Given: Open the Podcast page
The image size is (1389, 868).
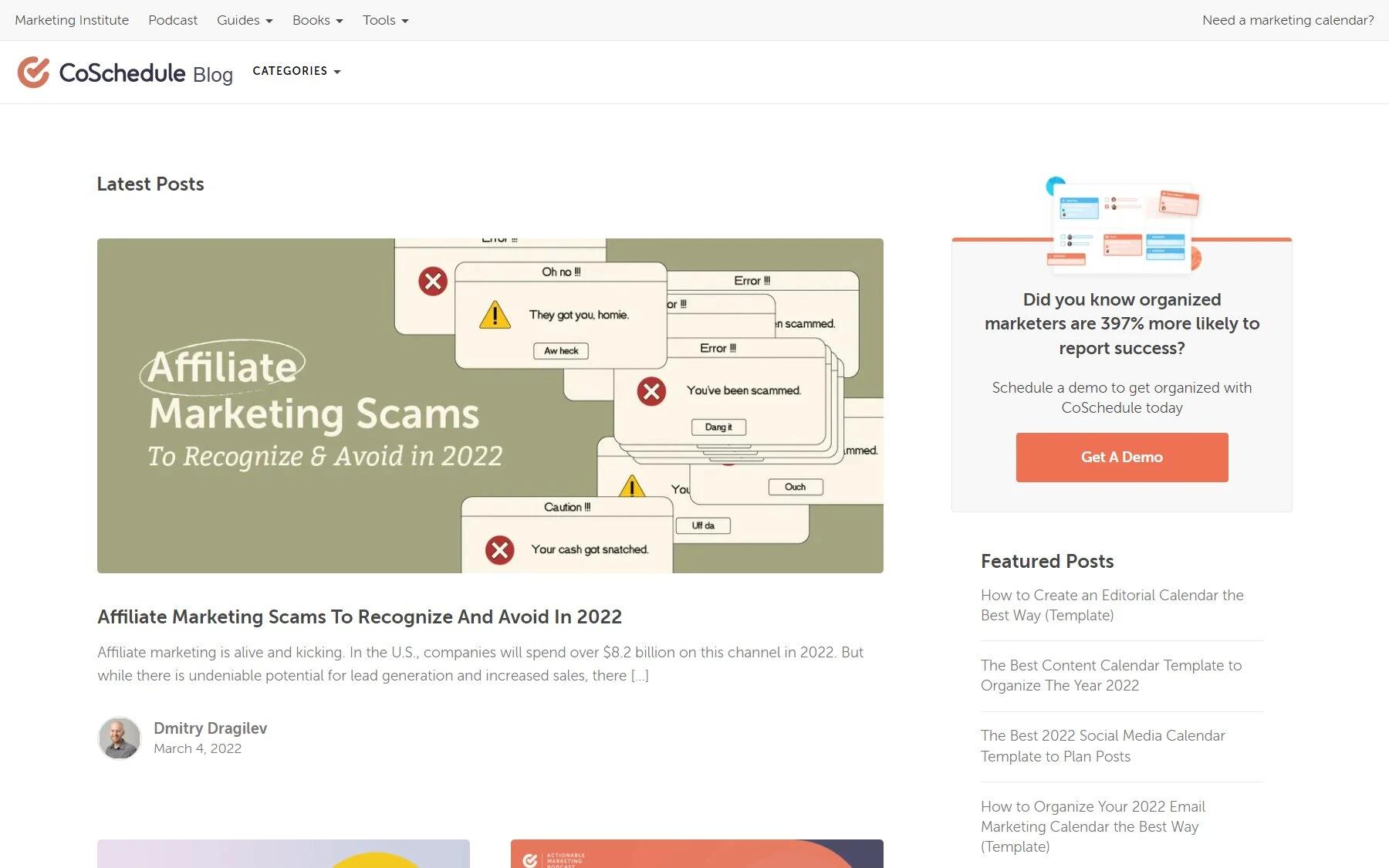Looking at the screenshot, I should tap(173, 20).
